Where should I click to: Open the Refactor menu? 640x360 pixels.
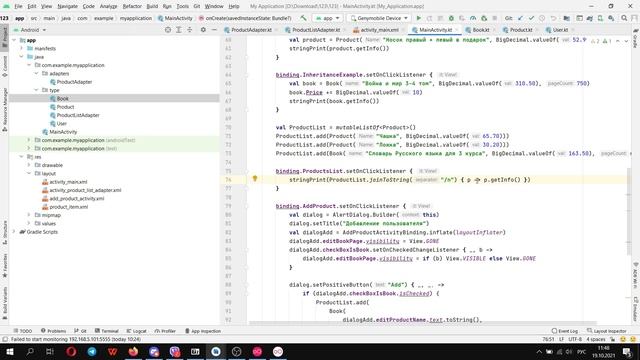pos(132,6)
